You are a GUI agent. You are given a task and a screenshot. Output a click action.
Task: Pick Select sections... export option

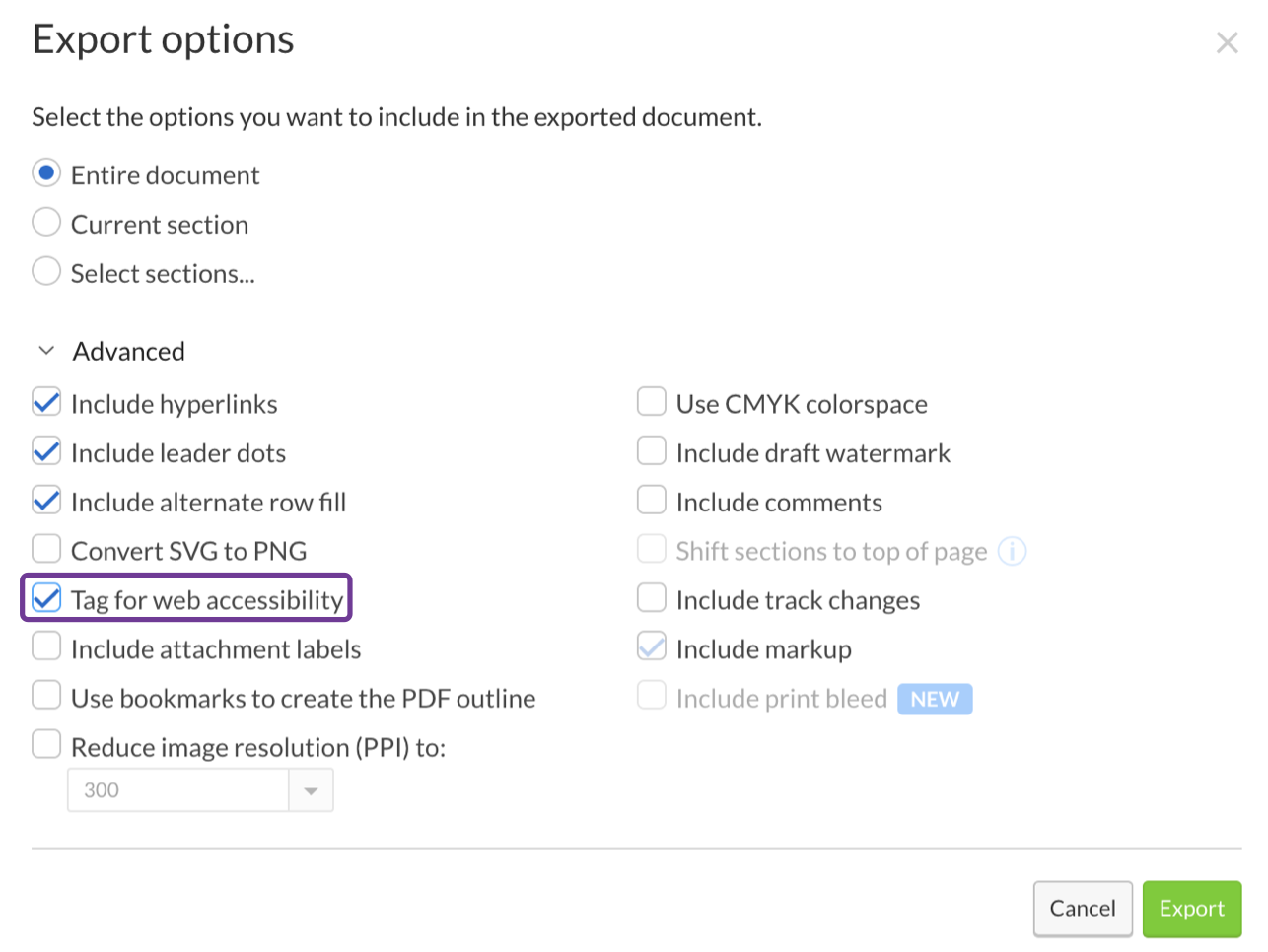(45, 271)
